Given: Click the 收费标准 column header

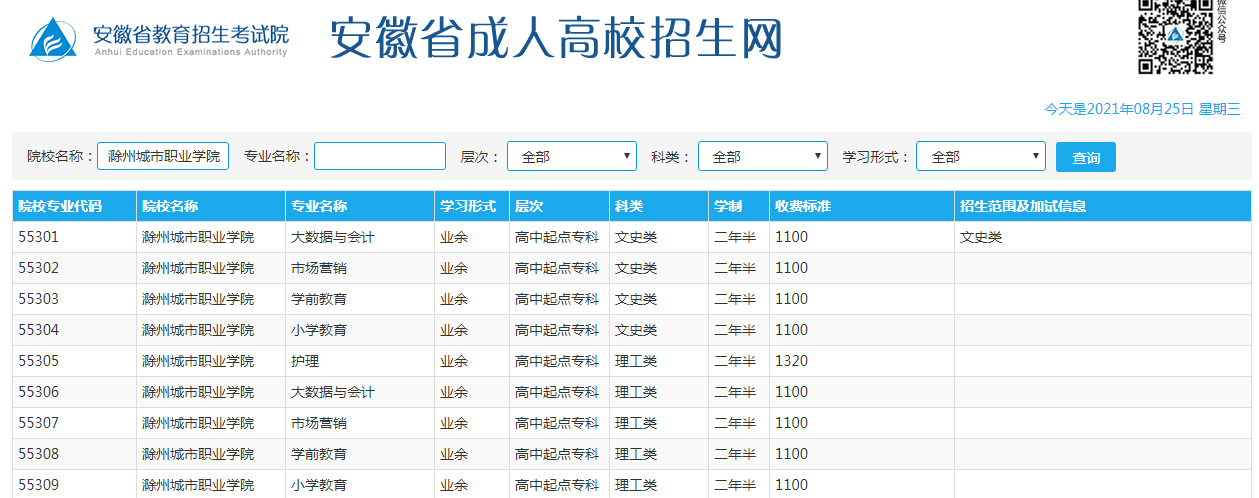Looking at the screenshot, I should 803,207.
